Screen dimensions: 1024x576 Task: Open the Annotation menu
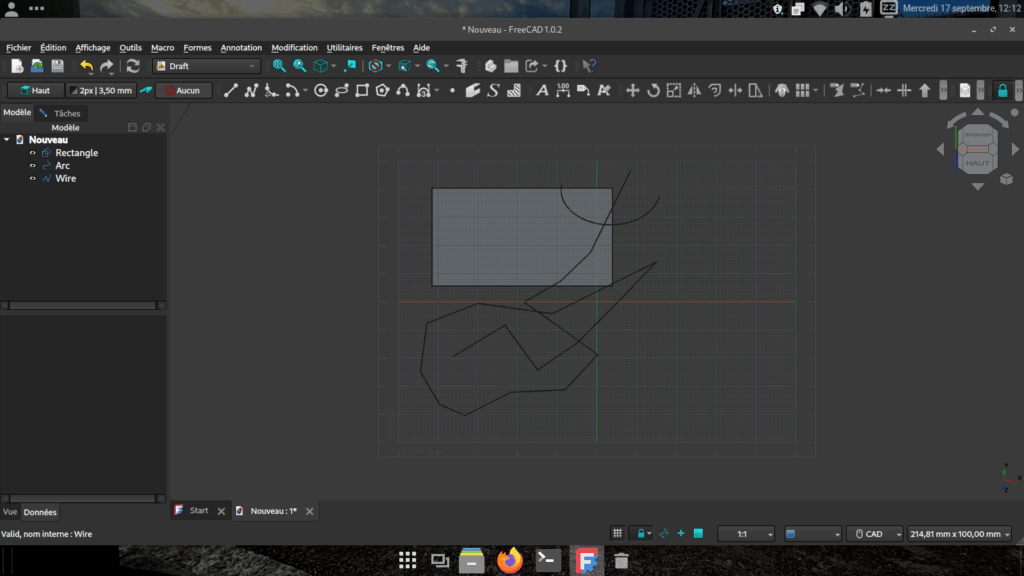click(241, 48)
